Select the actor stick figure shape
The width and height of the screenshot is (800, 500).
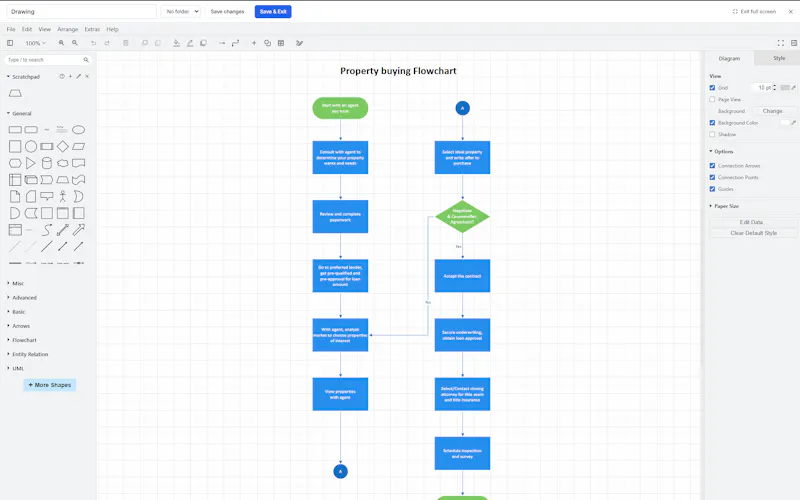click(x=63, y=196)
